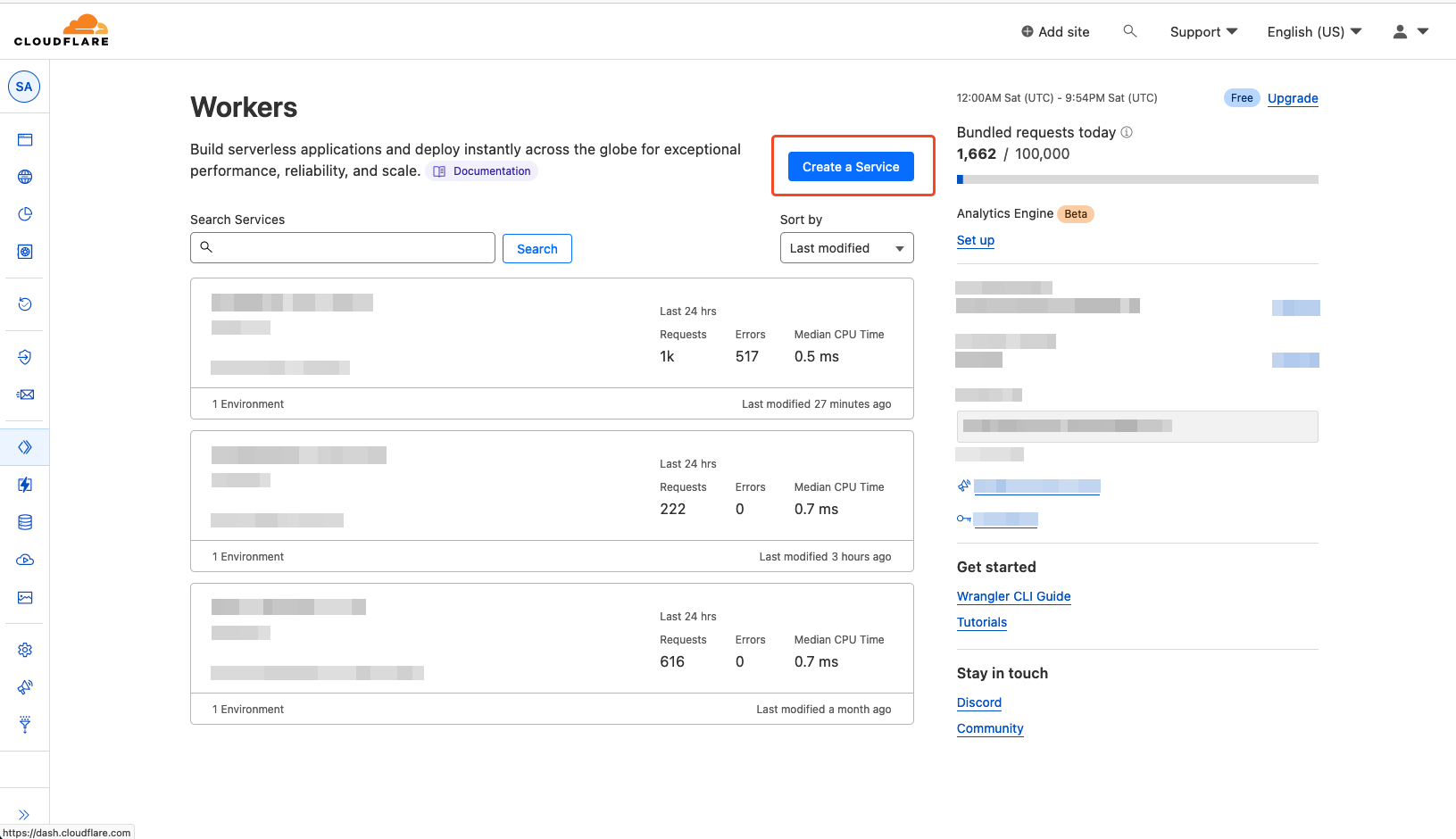Open the Wrangler CLI Guide link

(1013, 596)
